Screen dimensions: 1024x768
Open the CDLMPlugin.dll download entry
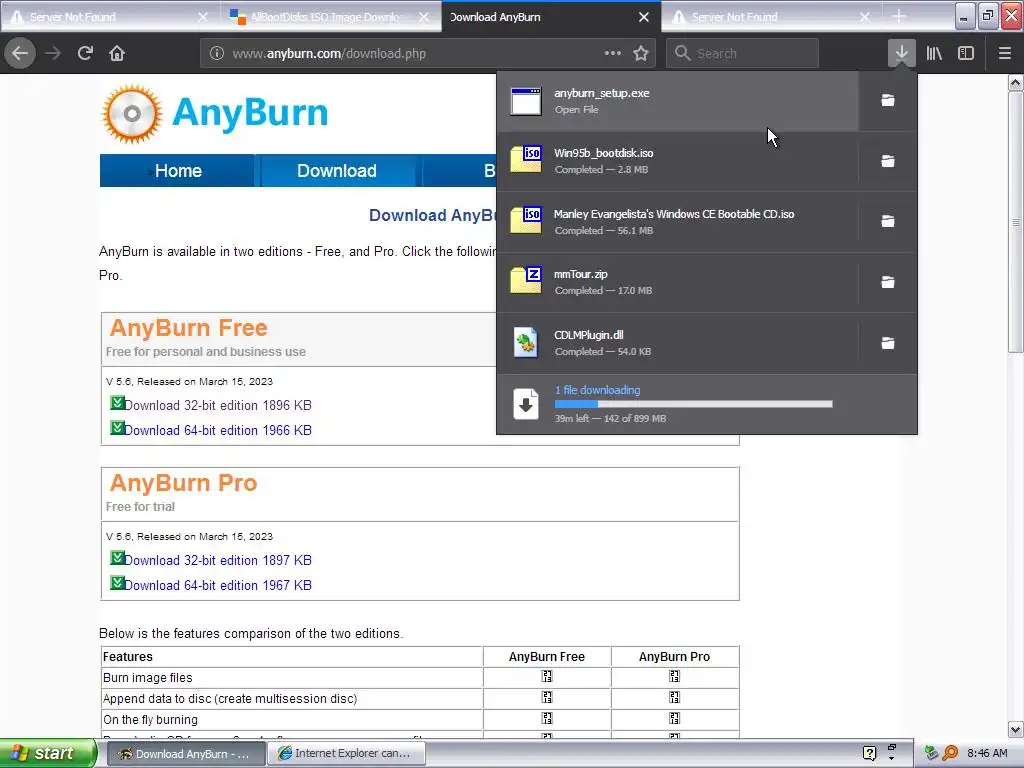[x=678, y=343]
